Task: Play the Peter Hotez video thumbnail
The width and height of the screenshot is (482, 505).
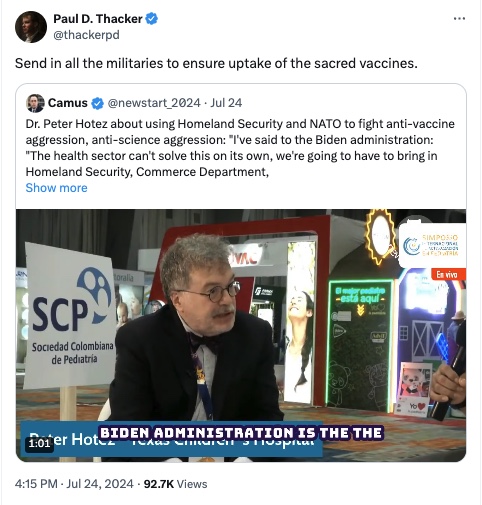Action: 241,335
